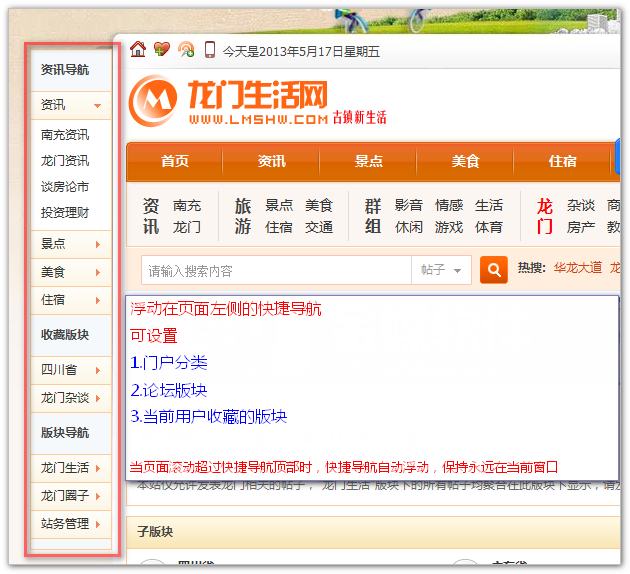Expand the 景点 sidebar arrow
630x574 pixels.
(x=98, y=244)
